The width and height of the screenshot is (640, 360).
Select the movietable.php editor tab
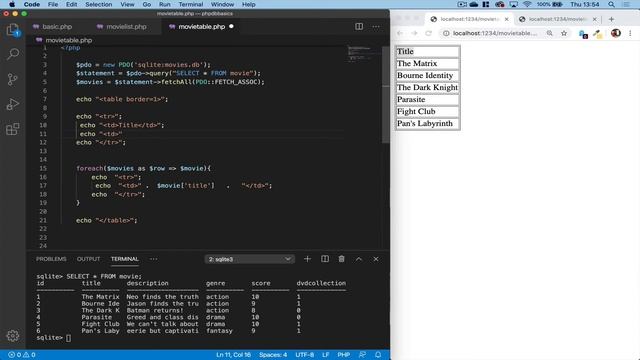click(x=202, y=27)
